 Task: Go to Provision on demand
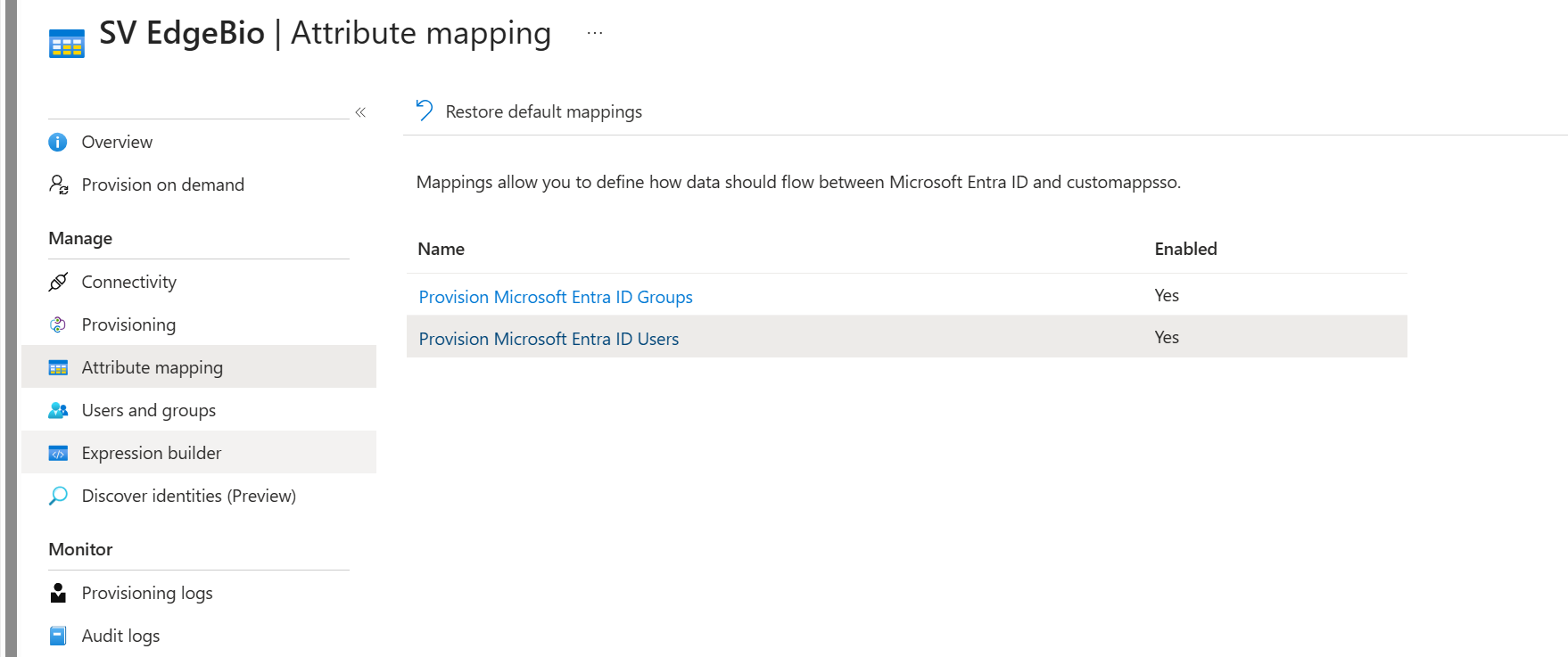tap(163, 185)
